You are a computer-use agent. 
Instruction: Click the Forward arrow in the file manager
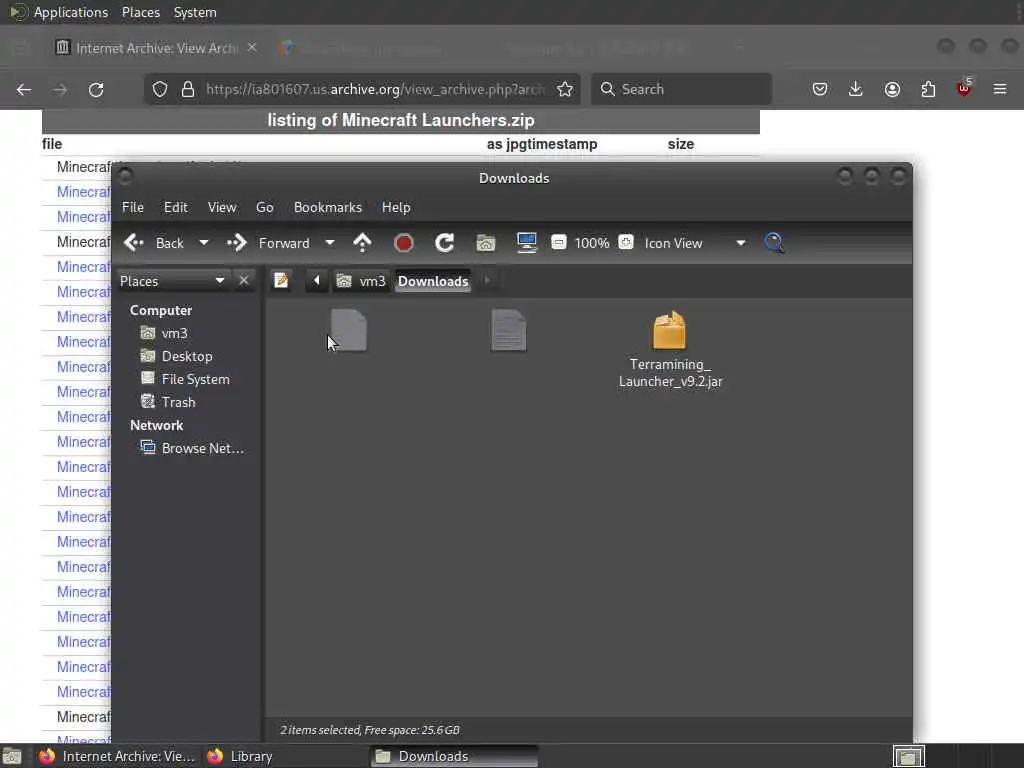(x=237, y=243)
